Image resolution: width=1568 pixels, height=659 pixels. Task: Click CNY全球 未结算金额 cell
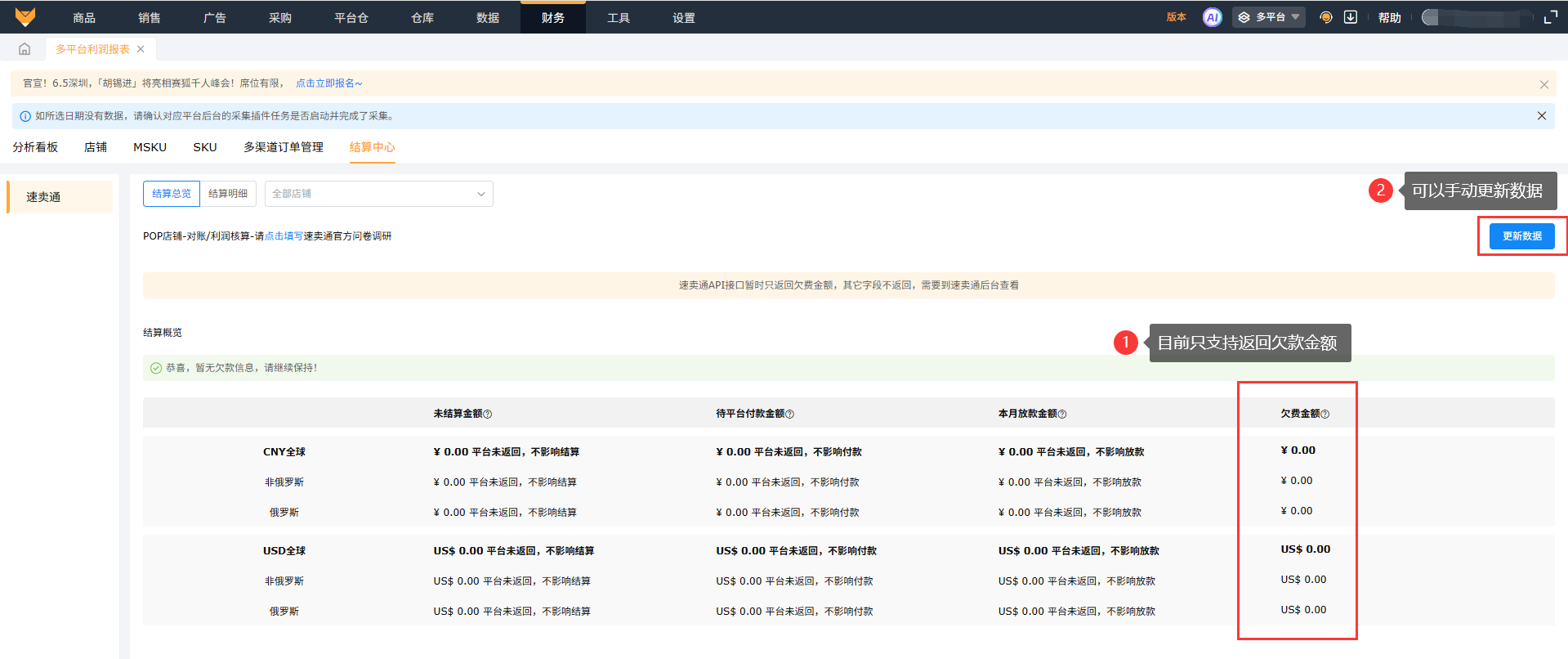click(x=507, y=452)
